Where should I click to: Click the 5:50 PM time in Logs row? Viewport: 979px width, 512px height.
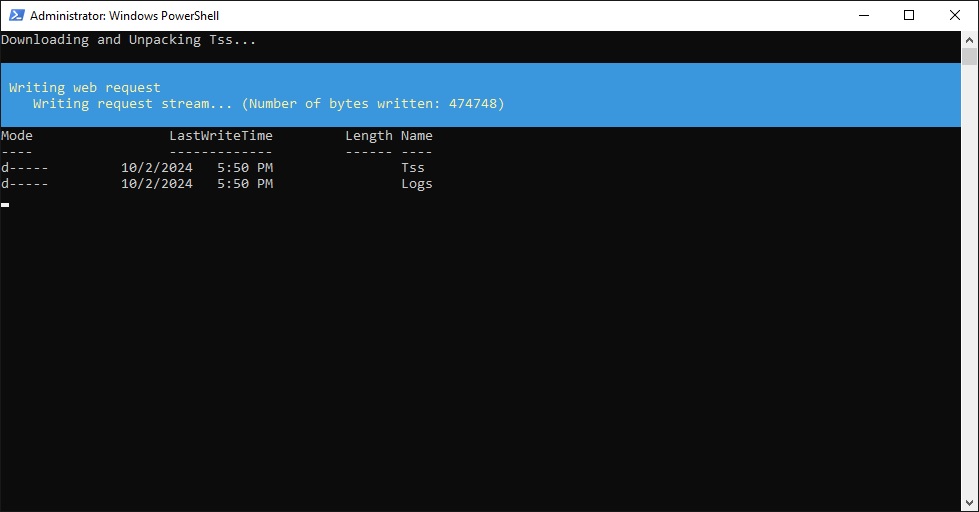pyautogui.click(x=245, y=184)
